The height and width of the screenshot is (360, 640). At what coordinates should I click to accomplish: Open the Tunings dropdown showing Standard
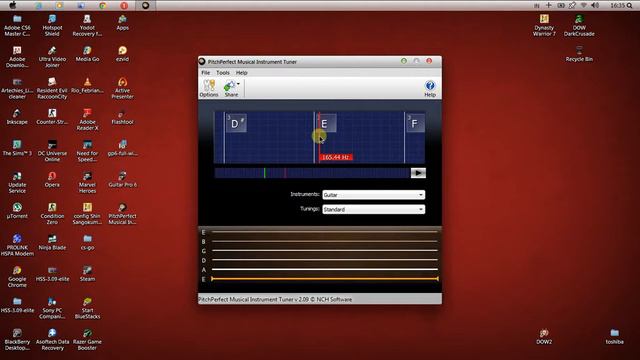coord(373,209)
